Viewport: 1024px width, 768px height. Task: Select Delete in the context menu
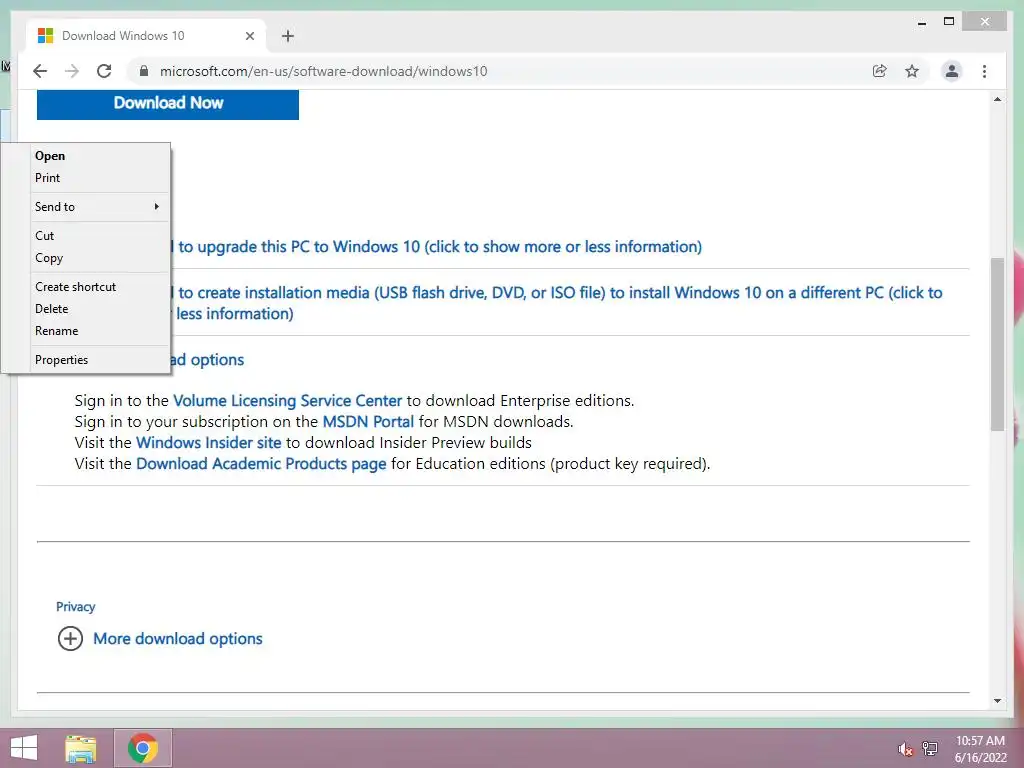click(x=100, y=309)
